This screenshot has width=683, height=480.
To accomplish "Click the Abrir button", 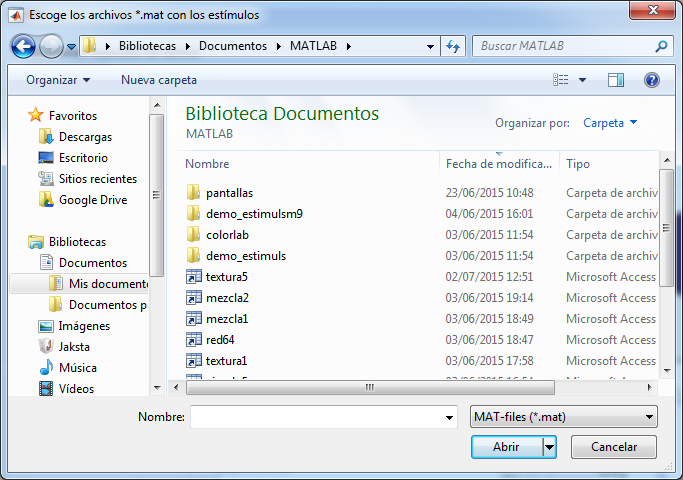I will point(506,447).
